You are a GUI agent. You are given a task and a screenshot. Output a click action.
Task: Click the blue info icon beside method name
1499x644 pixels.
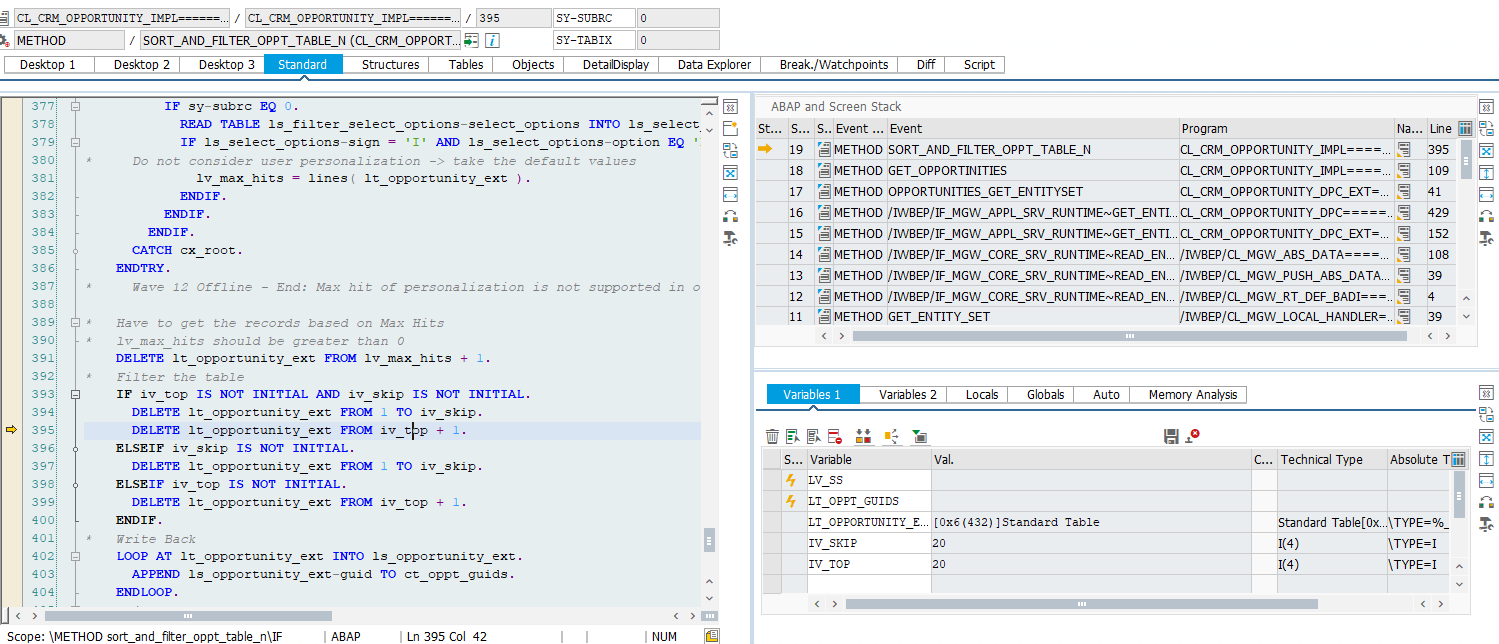pyautogui.click(x=492, y=41)
